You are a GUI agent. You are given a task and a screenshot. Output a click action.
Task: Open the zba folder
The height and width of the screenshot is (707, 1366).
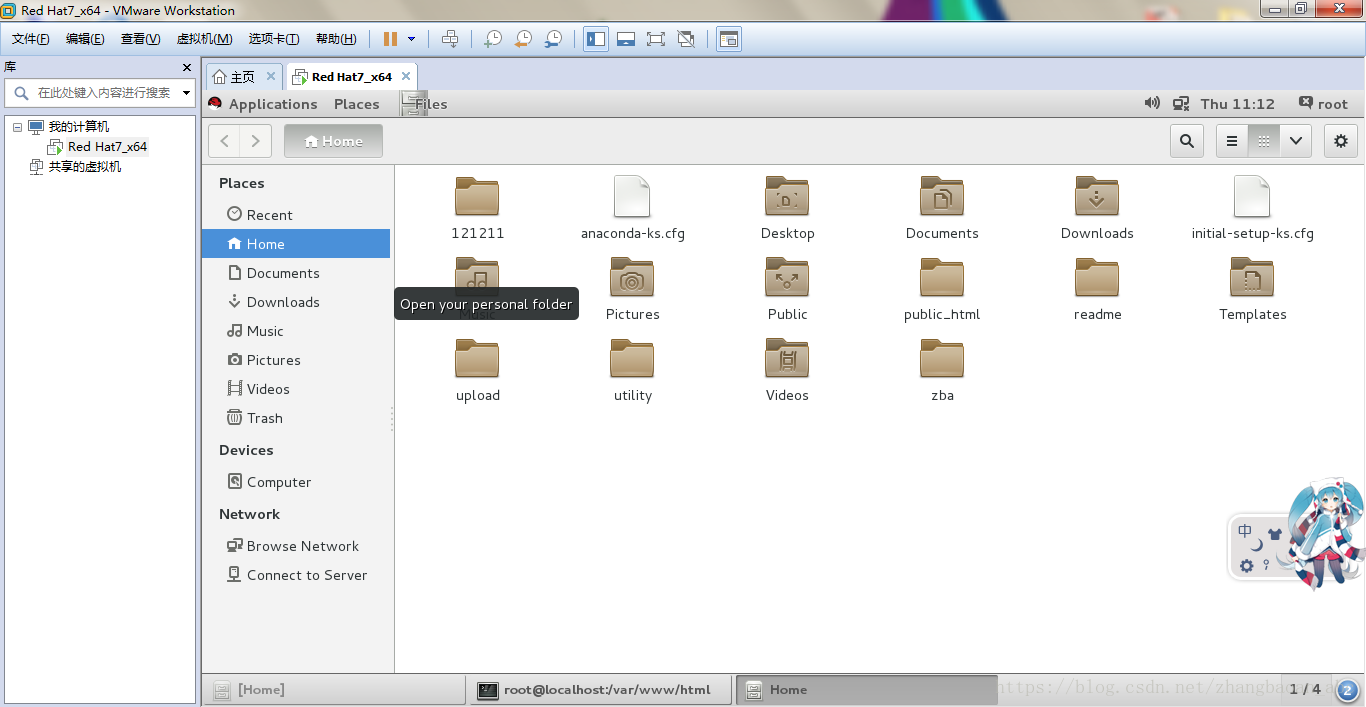tap(942, 359)
